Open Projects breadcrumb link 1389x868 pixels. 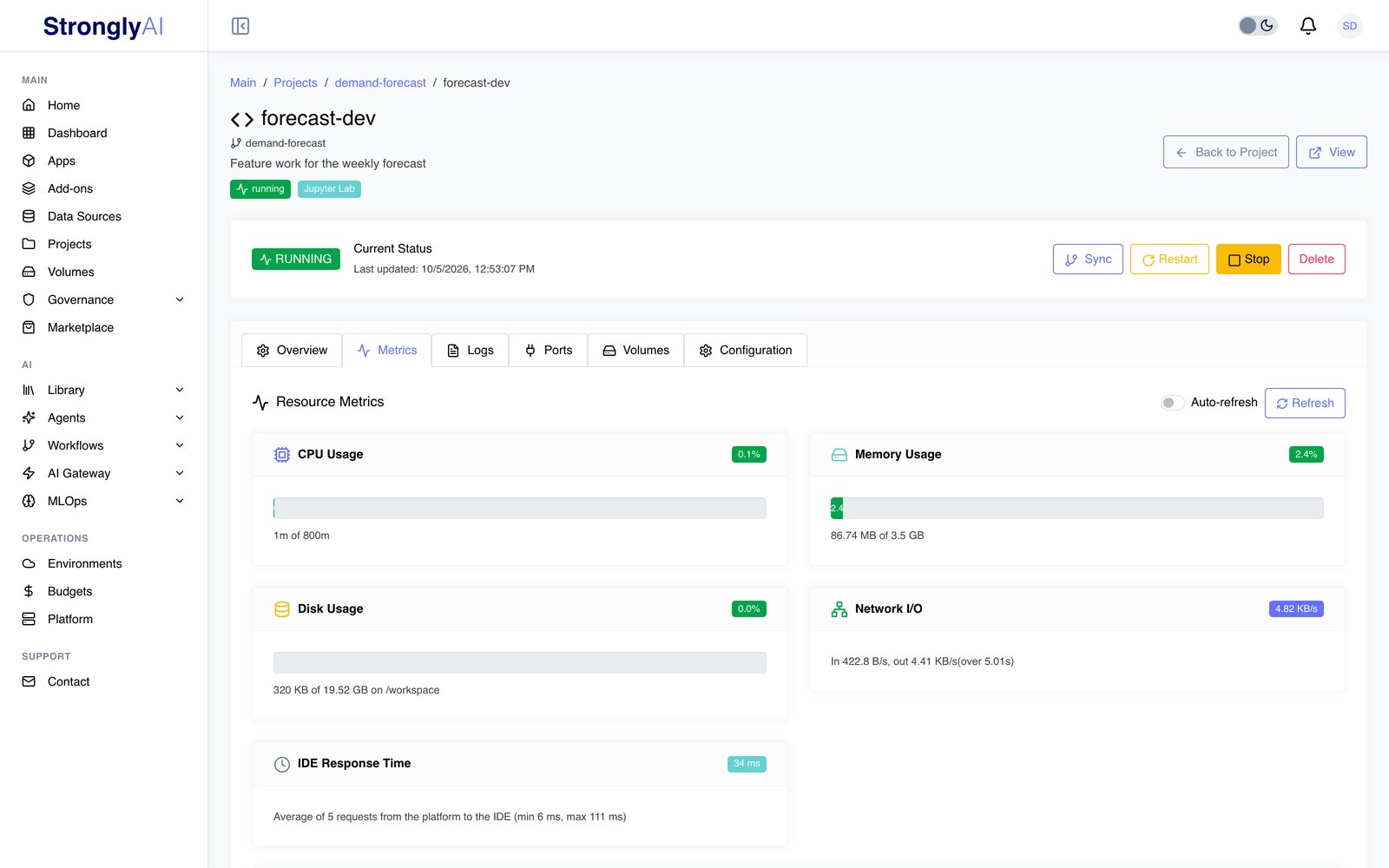(295, 82)
